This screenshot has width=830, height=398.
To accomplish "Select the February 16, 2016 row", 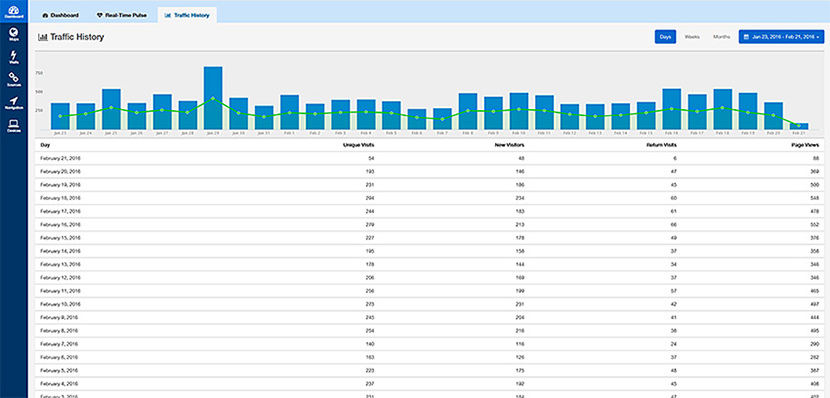I will click(x=430, y=224).
